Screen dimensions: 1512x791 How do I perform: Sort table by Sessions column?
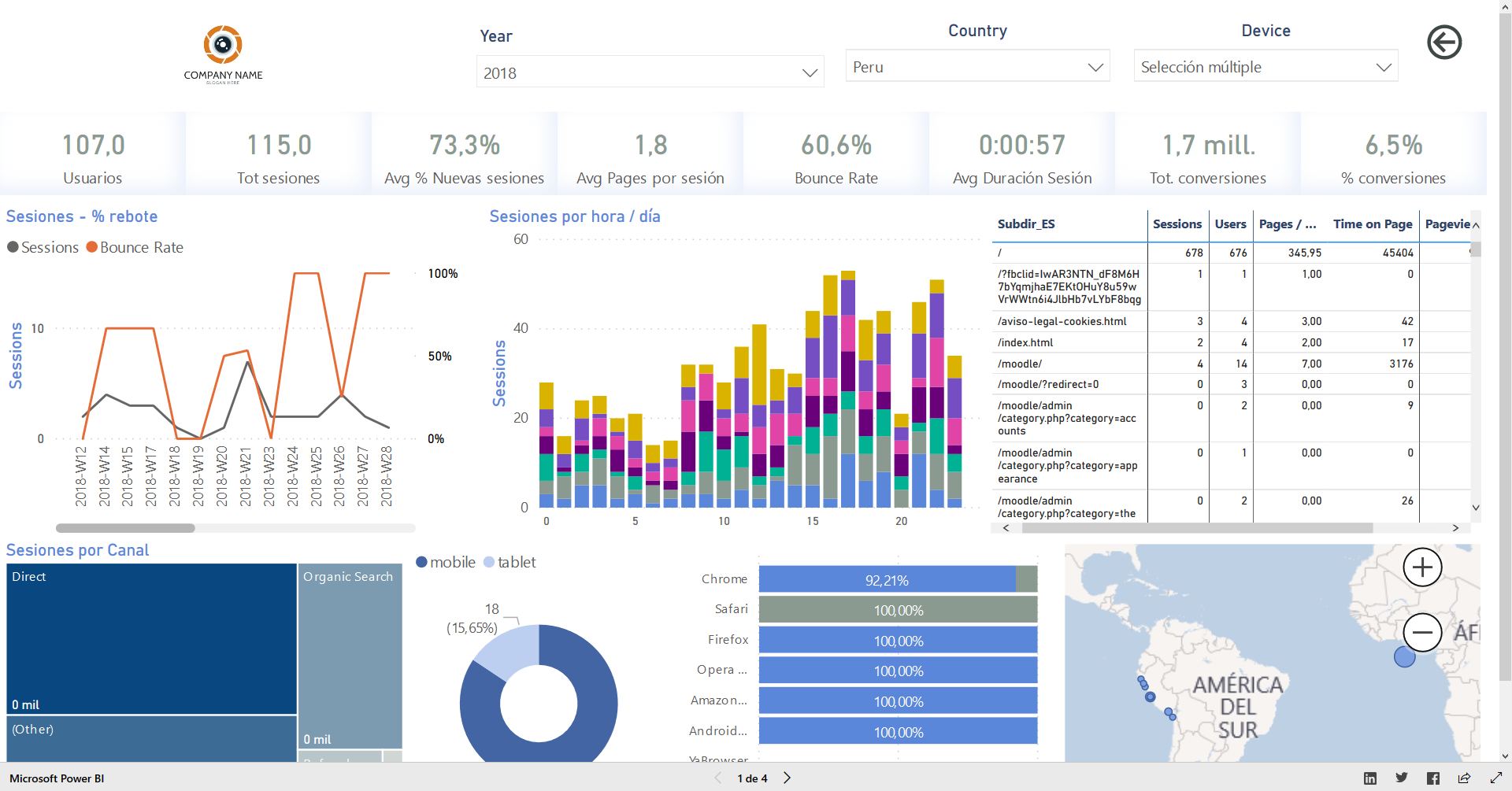[x=1177, y=224]
